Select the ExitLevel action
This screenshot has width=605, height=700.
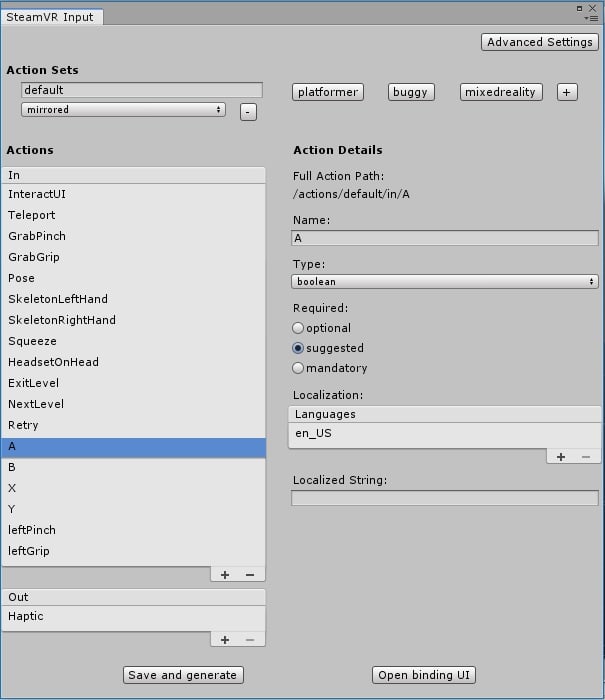[x=133, y=383]
